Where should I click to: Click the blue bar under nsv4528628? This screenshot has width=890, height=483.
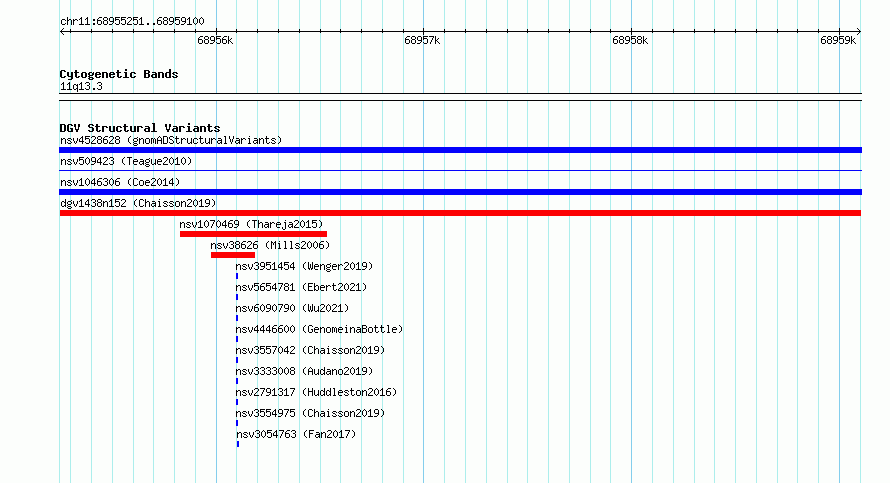point(460,150)
